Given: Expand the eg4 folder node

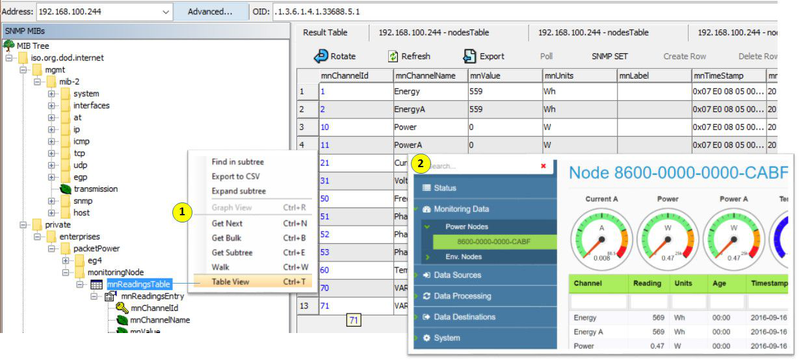Looking at the screenshot, I should pos(66,261).
